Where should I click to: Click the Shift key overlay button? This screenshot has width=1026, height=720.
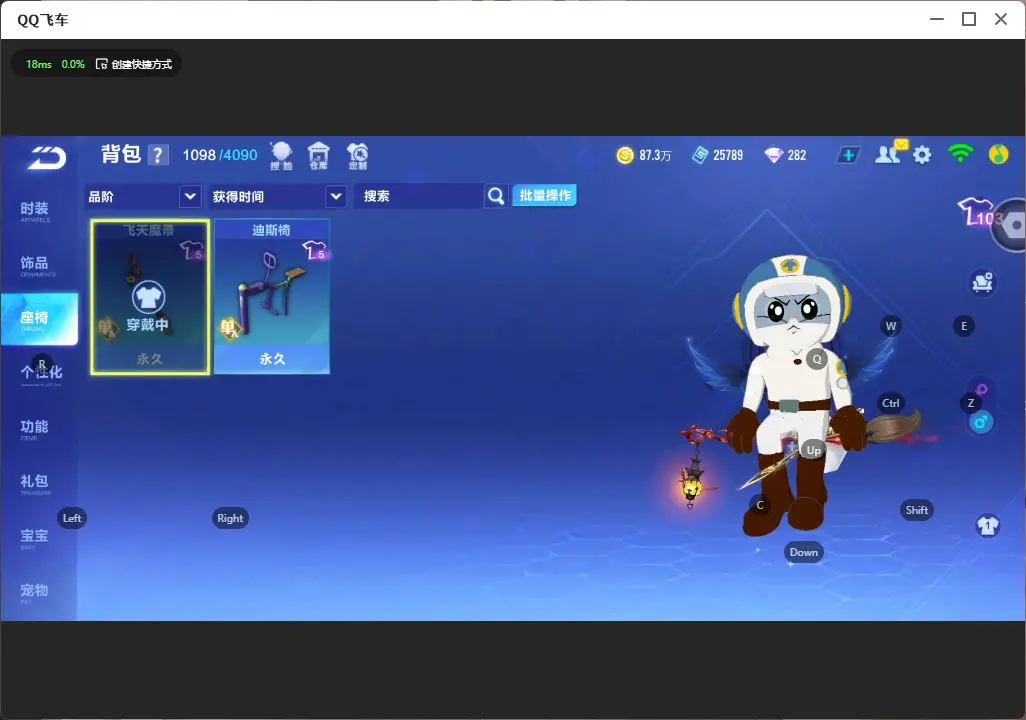916,510
